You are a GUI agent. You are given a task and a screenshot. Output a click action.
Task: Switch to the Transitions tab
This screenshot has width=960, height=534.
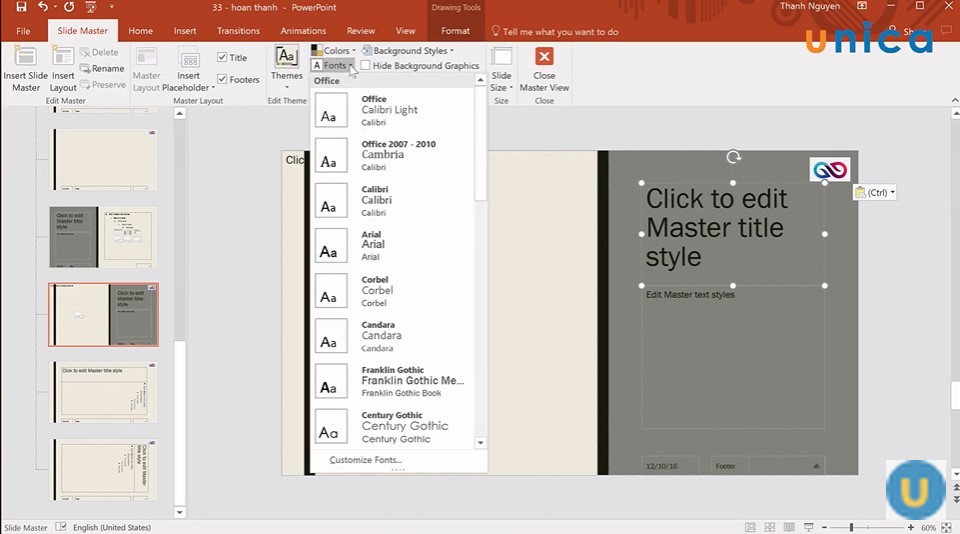(238, 31)
